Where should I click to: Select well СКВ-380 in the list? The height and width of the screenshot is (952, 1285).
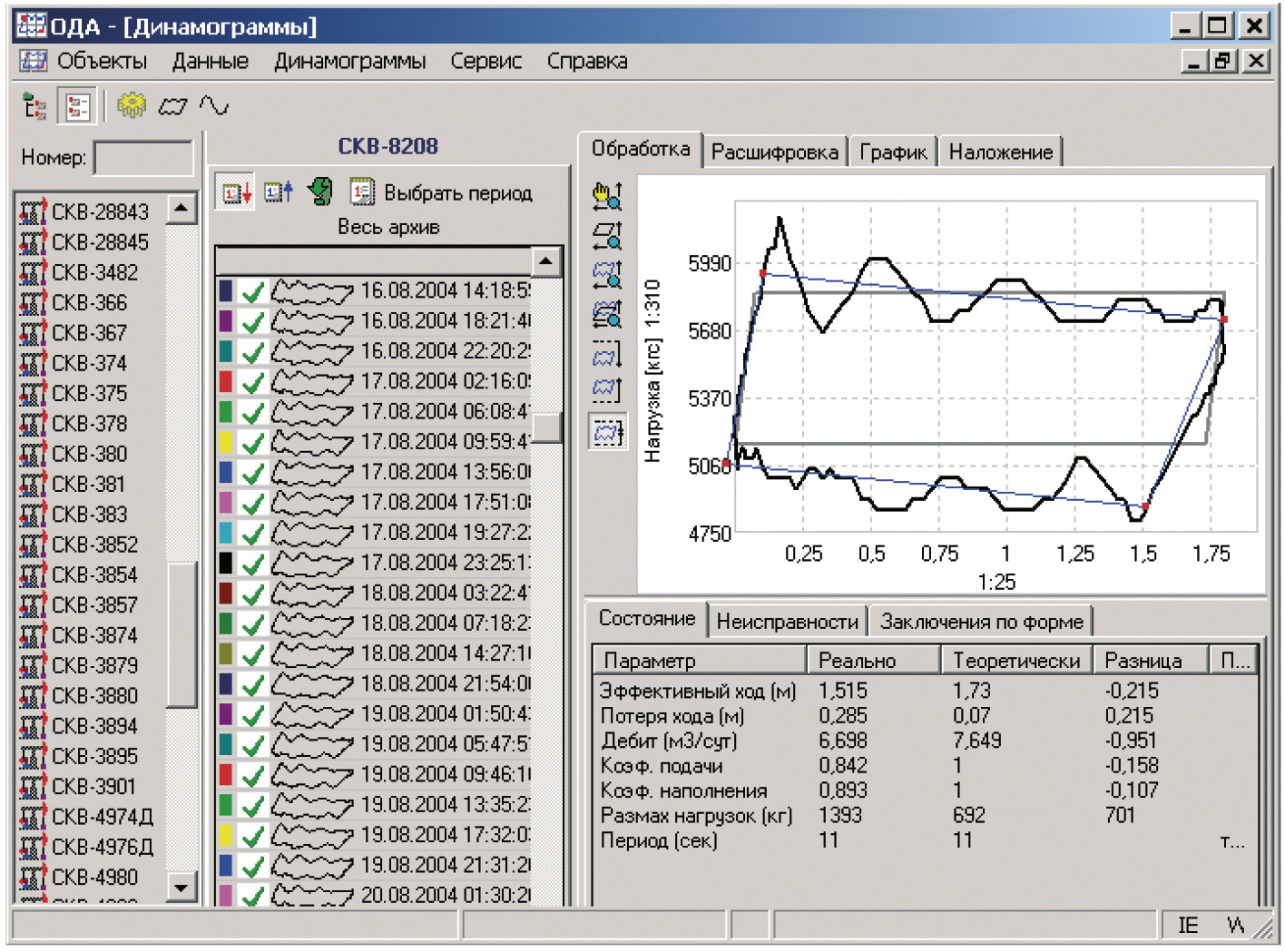coord(89,454)
